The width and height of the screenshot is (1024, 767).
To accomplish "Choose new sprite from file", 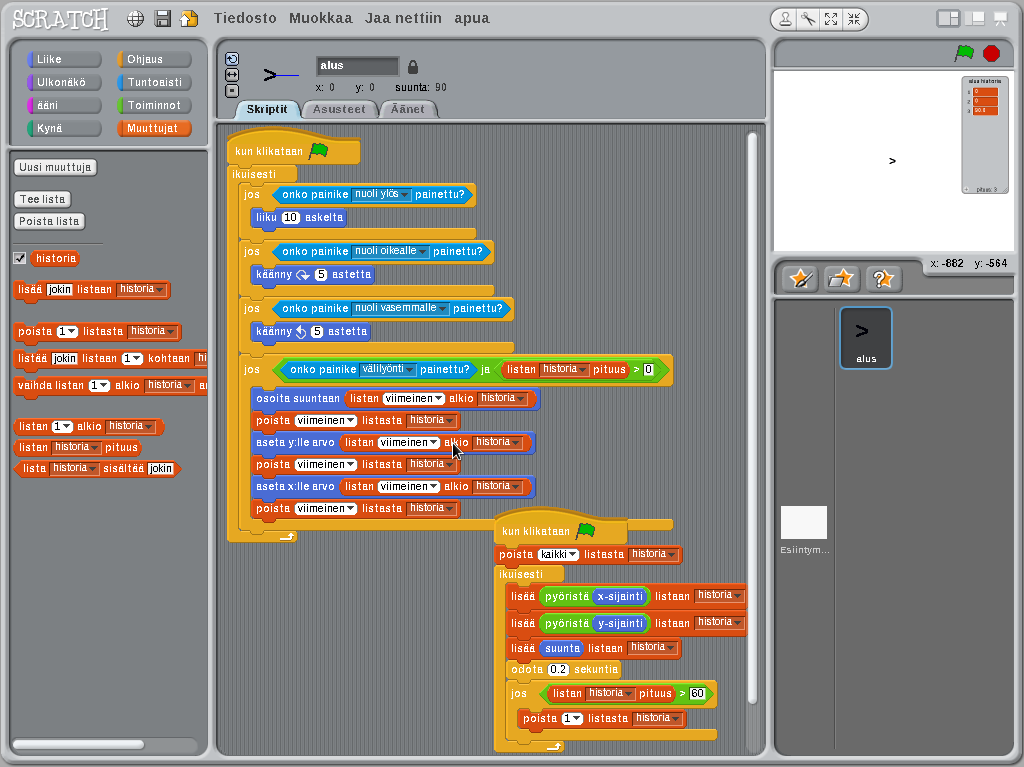I will (841, 280).
